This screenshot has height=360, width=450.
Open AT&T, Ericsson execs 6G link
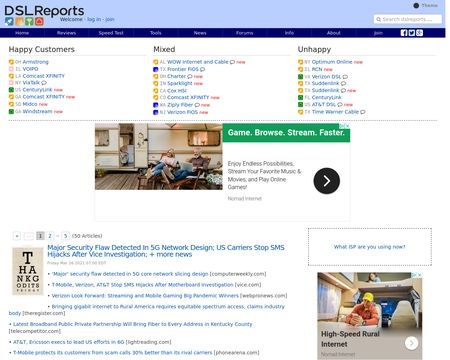tap(68, 342)
